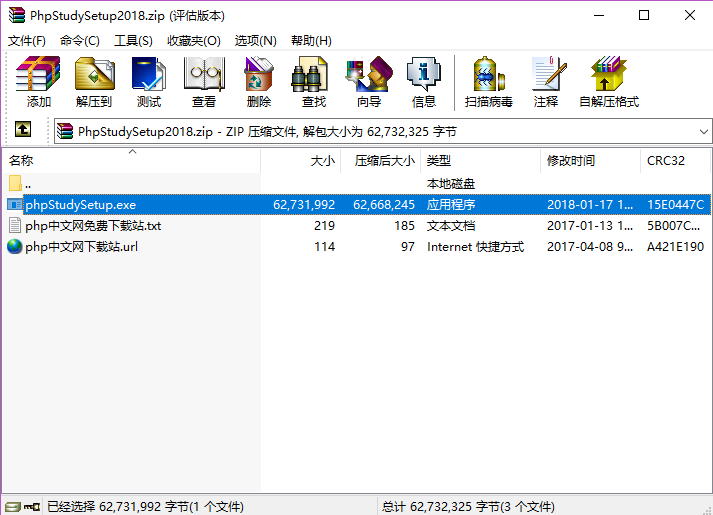Sort by 名称 column header
This screenshot has height=515, width=713.
(x=132, y=160)
